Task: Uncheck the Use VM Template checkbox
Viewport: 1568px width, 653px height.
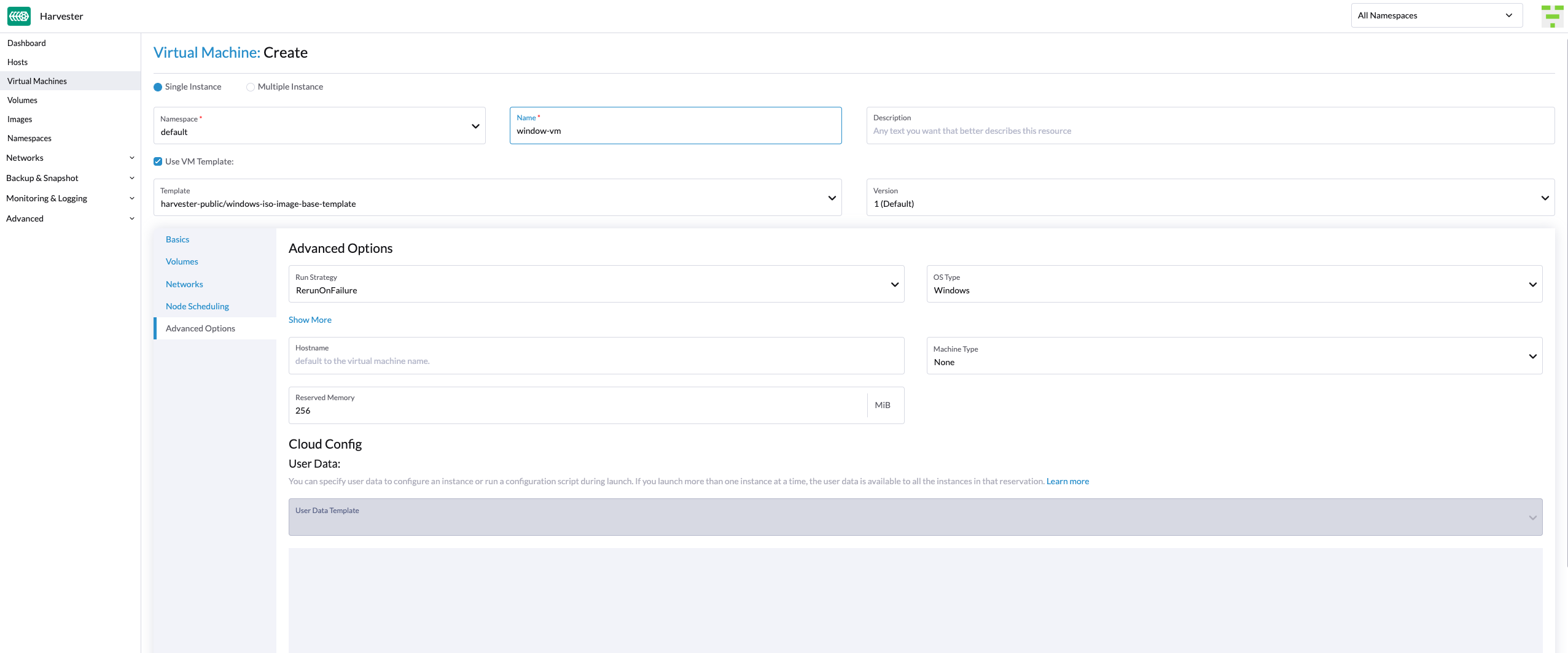Action: point(158,161)
